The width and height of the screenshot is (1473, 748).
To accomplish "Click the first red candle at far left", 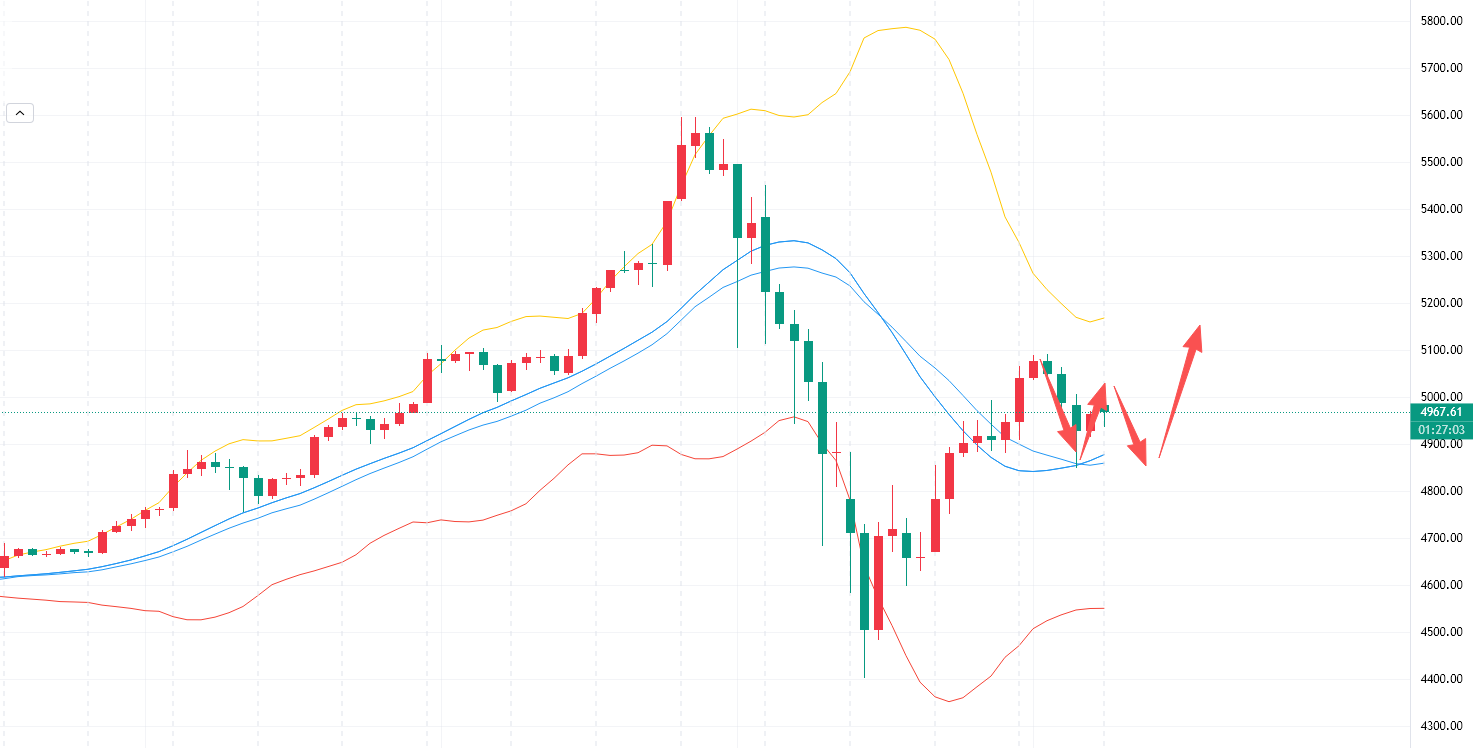I will pos(4,561).
